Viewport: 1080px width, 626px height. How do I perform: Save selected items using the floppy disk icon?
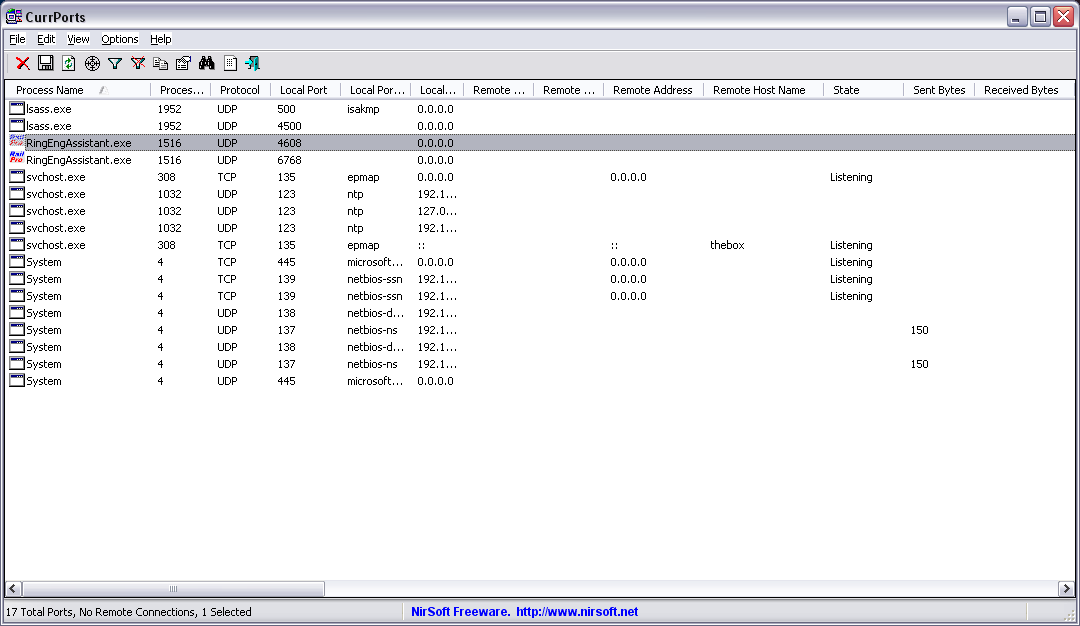tap(45, 62)
